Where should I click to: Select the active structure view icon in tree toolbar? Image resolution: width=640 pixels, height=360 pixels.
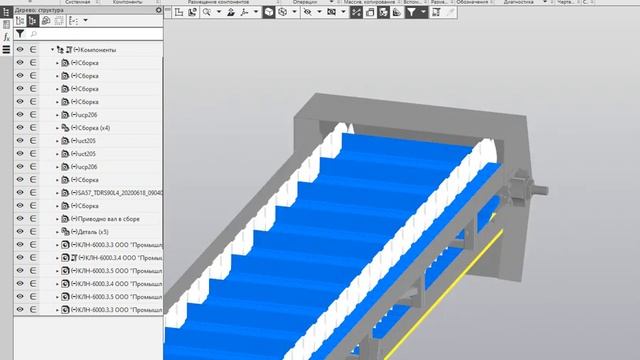[33, 20]
